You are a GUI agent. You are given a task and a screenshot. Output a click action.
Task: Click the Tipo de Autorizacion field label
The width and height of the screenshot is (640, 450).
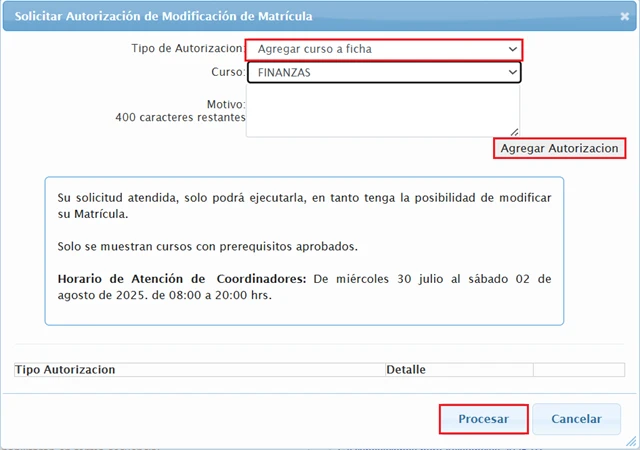pos(187,49)
